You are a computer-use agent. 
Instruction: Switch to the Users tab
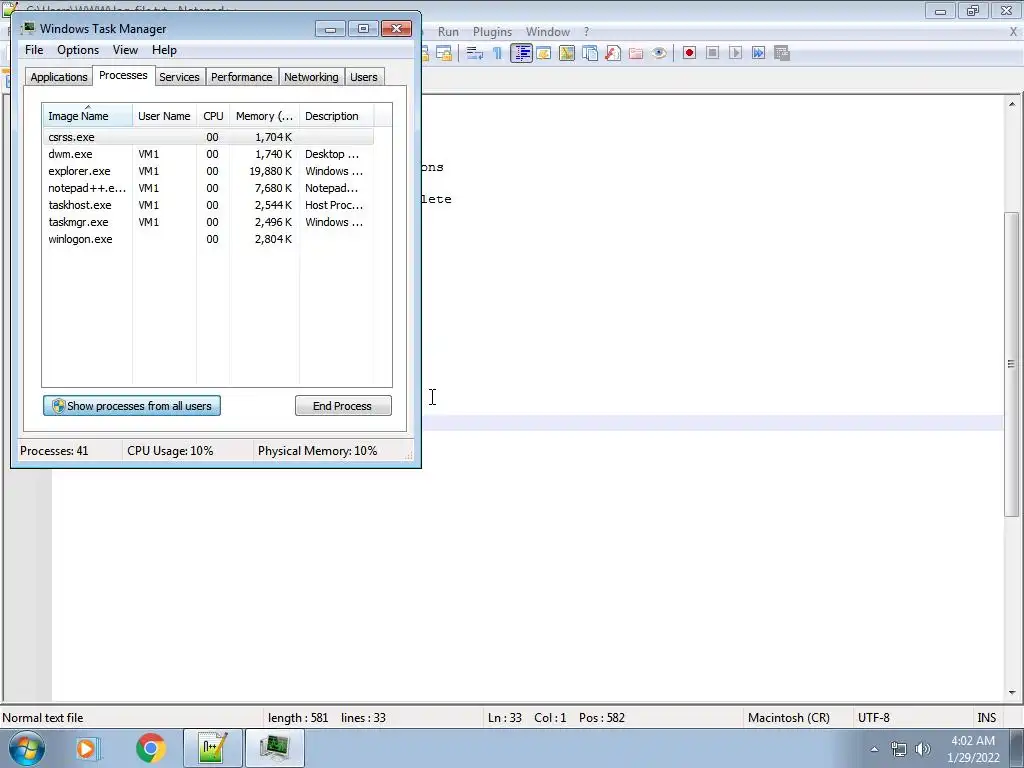click(x=364, y=77)
